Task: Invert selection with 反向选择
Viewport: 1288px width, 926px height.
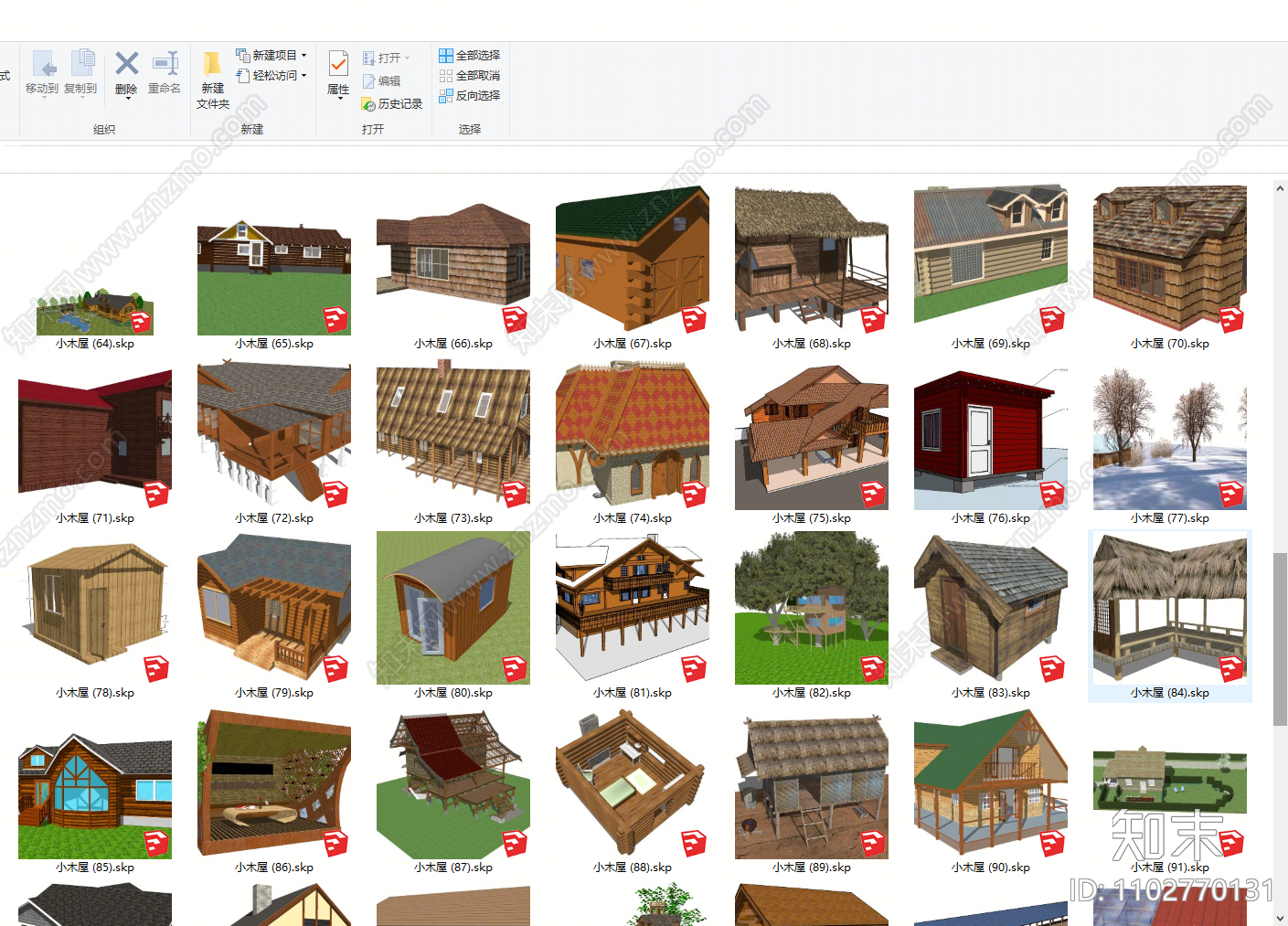Action: 469,96
